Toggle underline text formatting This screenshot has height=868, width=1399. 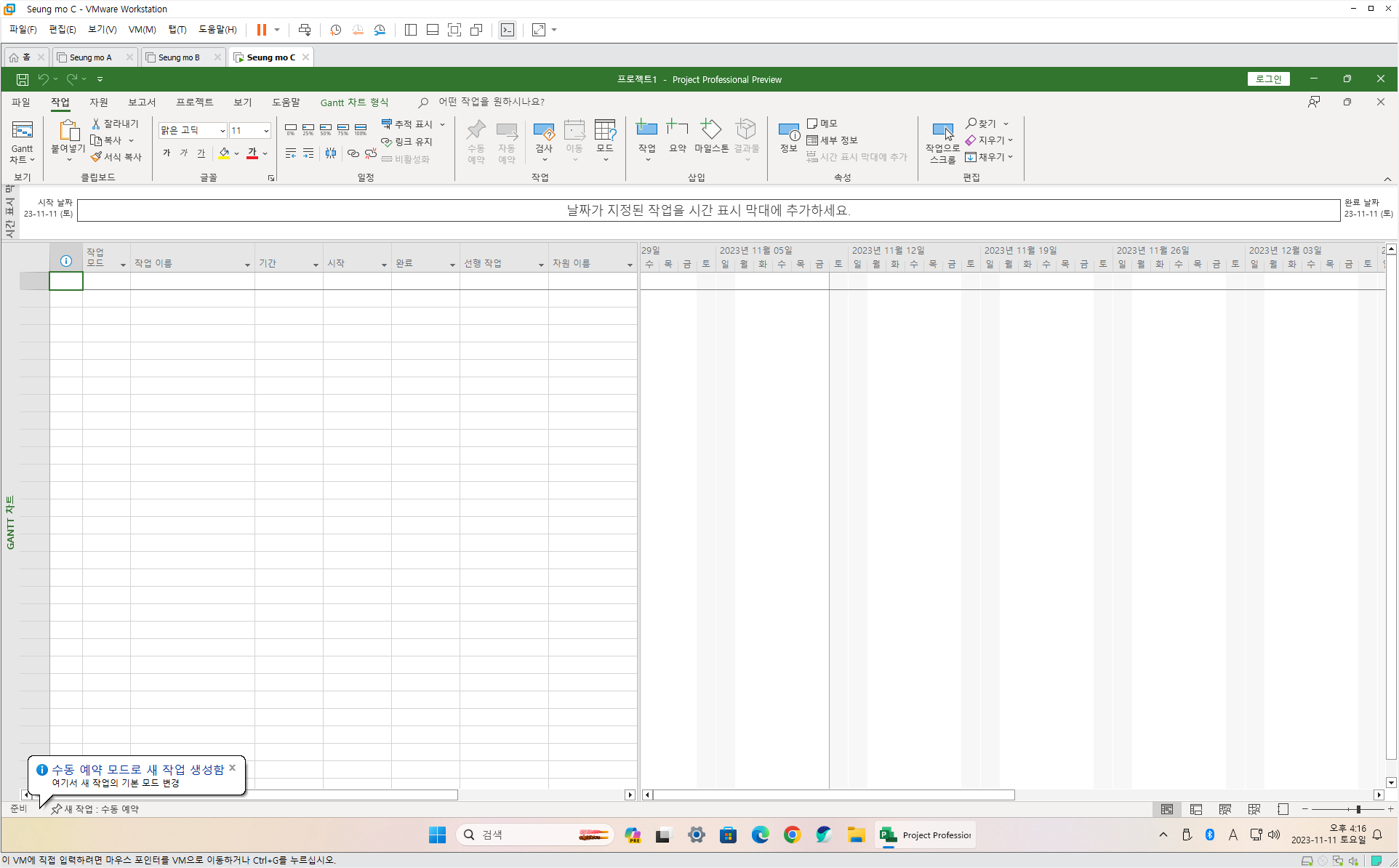pos(201,153)
